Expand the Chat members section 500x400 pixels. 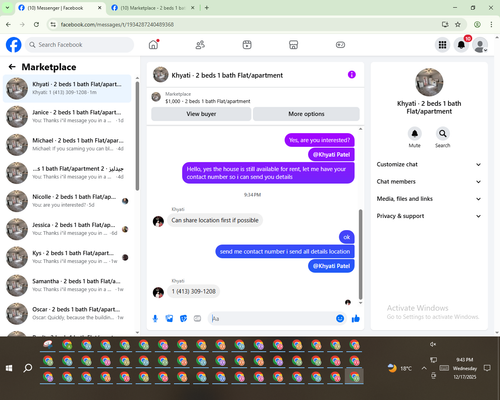(x=429, y=182)
